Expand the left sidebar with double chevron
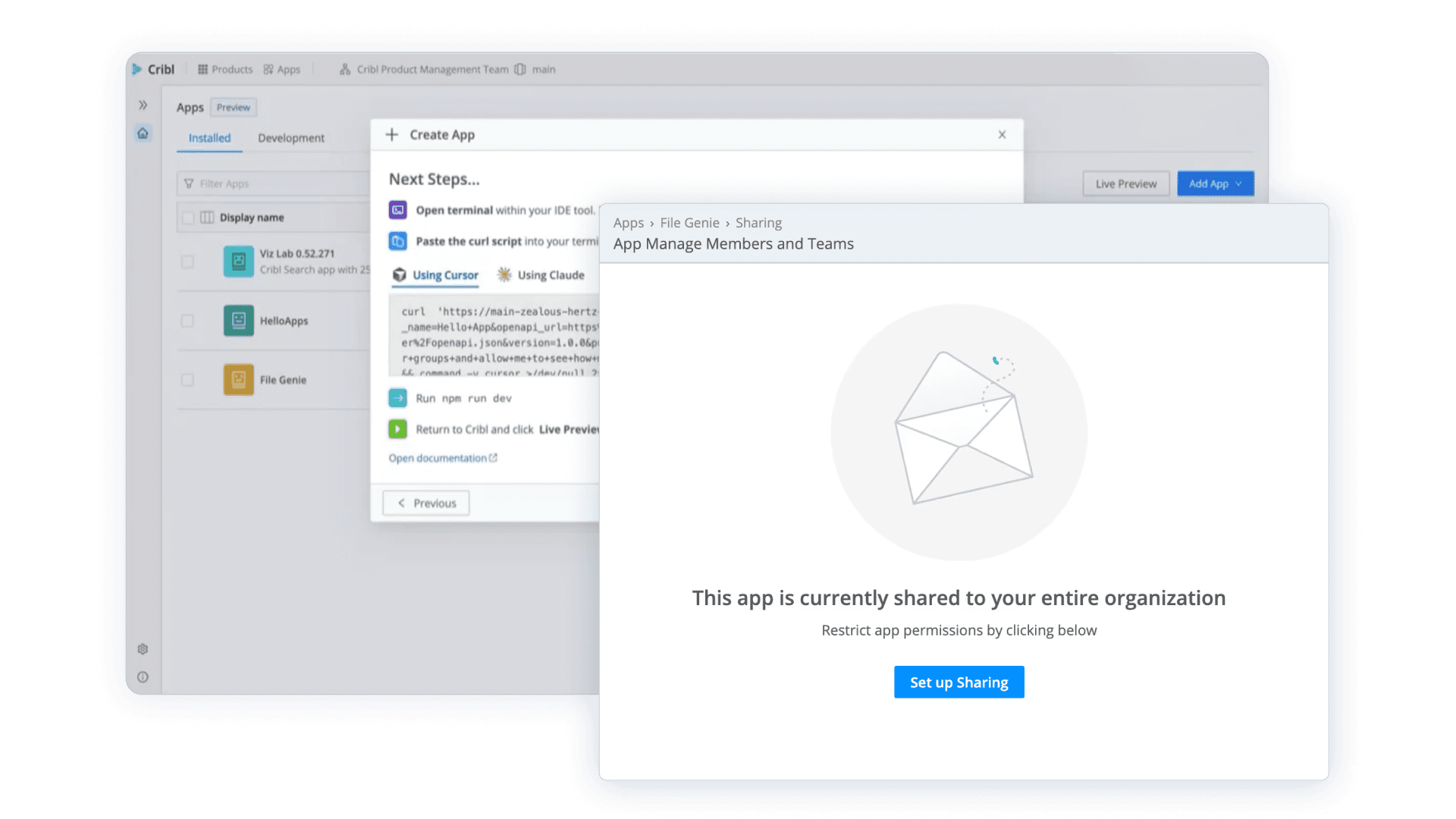 point(143,105)
